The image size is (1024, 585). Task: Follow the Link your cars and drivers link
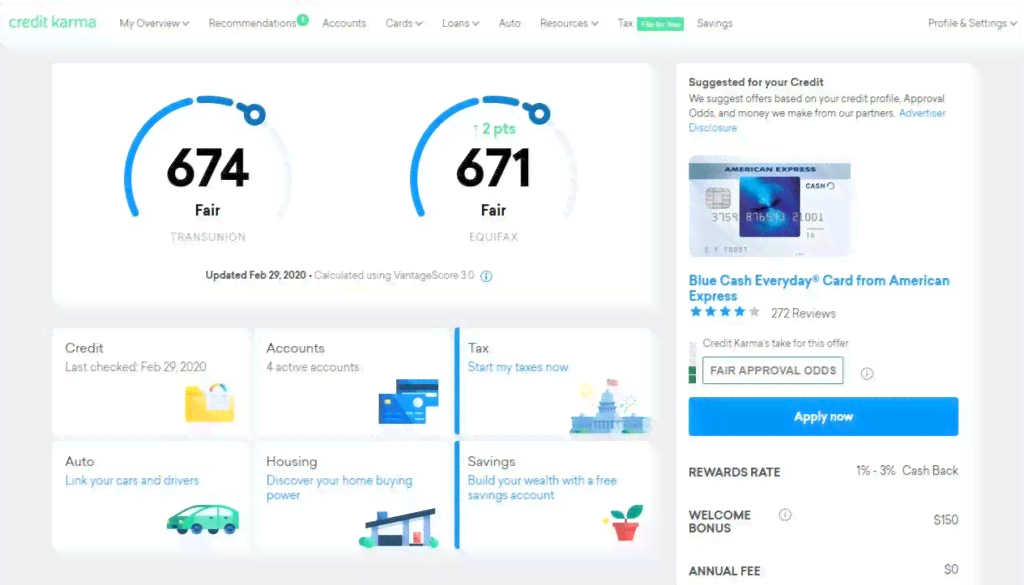[132, 481]
